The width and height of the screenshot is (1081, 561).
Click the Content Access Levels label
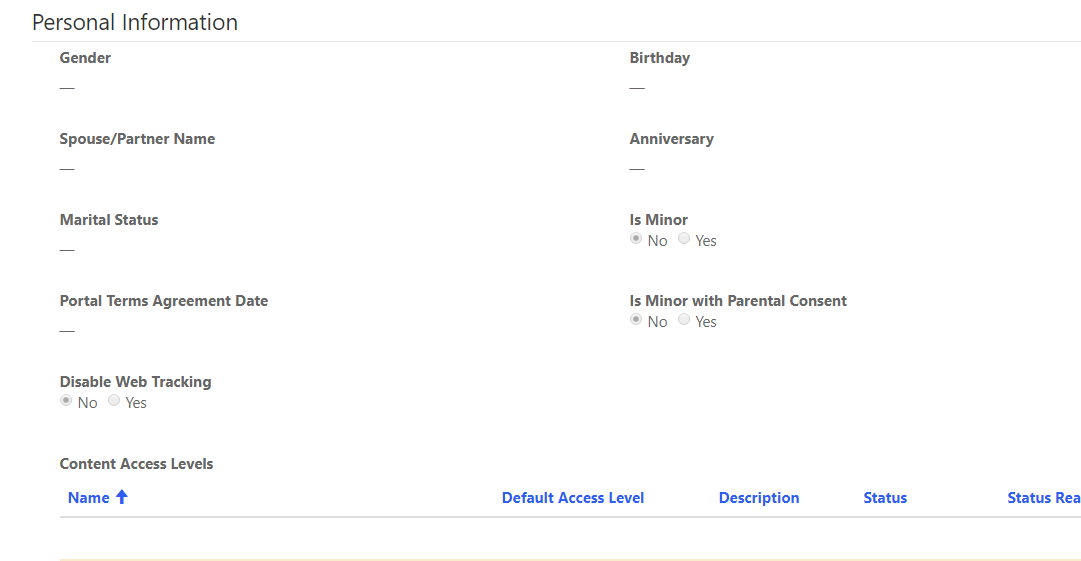(136, 464)
